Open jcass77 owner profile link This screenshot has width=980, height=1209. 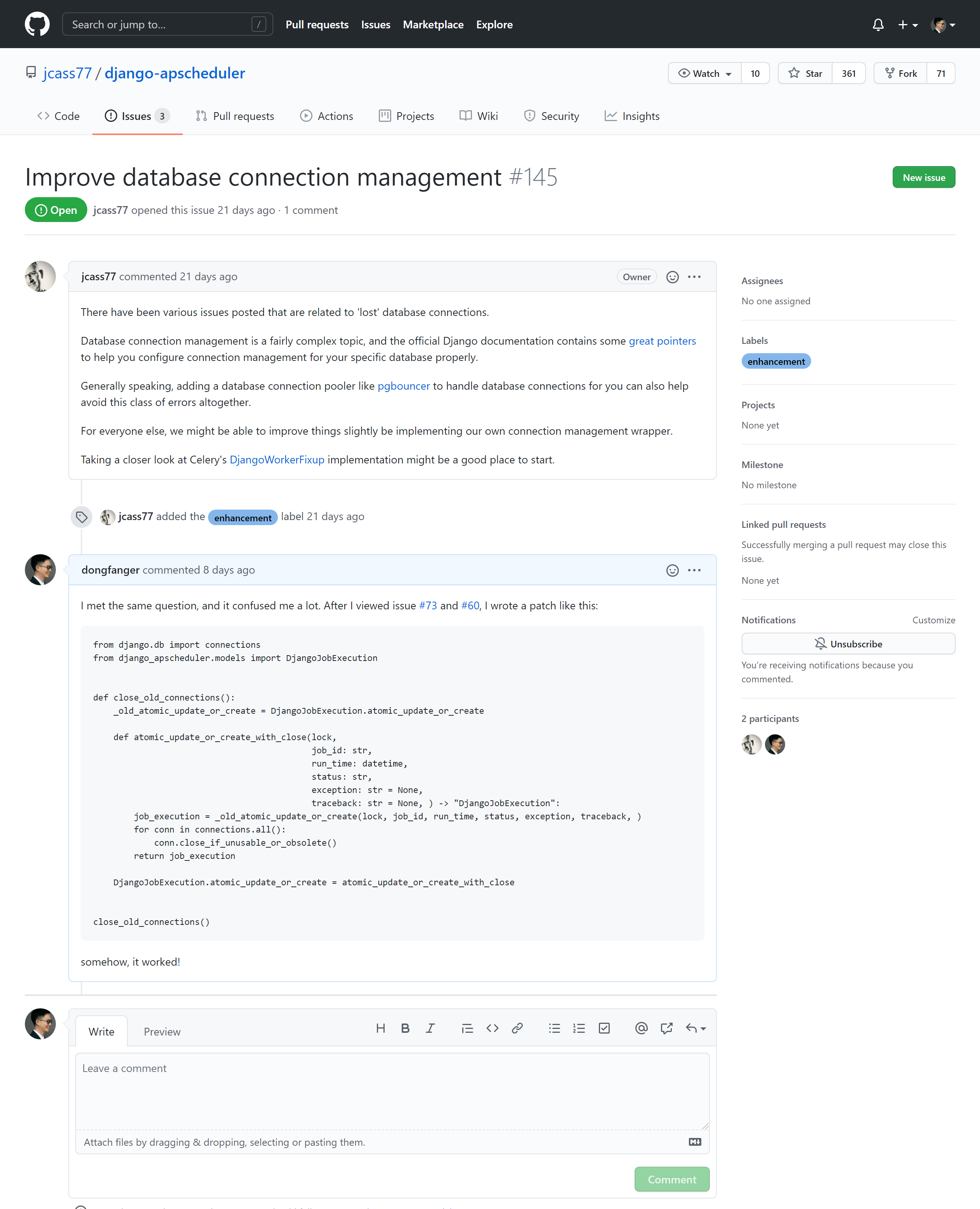(67, 73)
